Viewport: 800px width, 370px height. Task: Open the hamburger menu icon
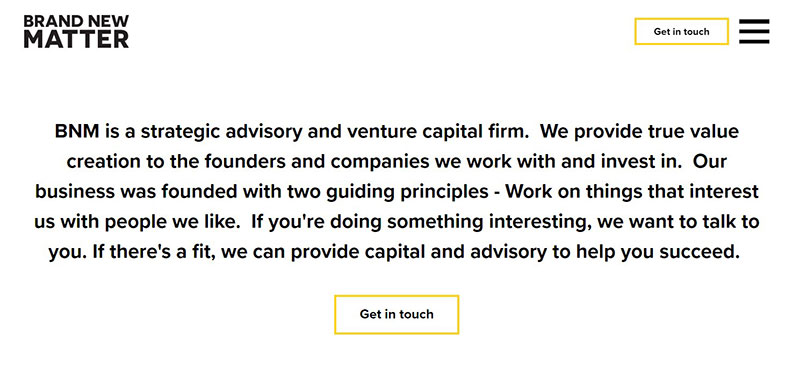click(x=754, y=31)
